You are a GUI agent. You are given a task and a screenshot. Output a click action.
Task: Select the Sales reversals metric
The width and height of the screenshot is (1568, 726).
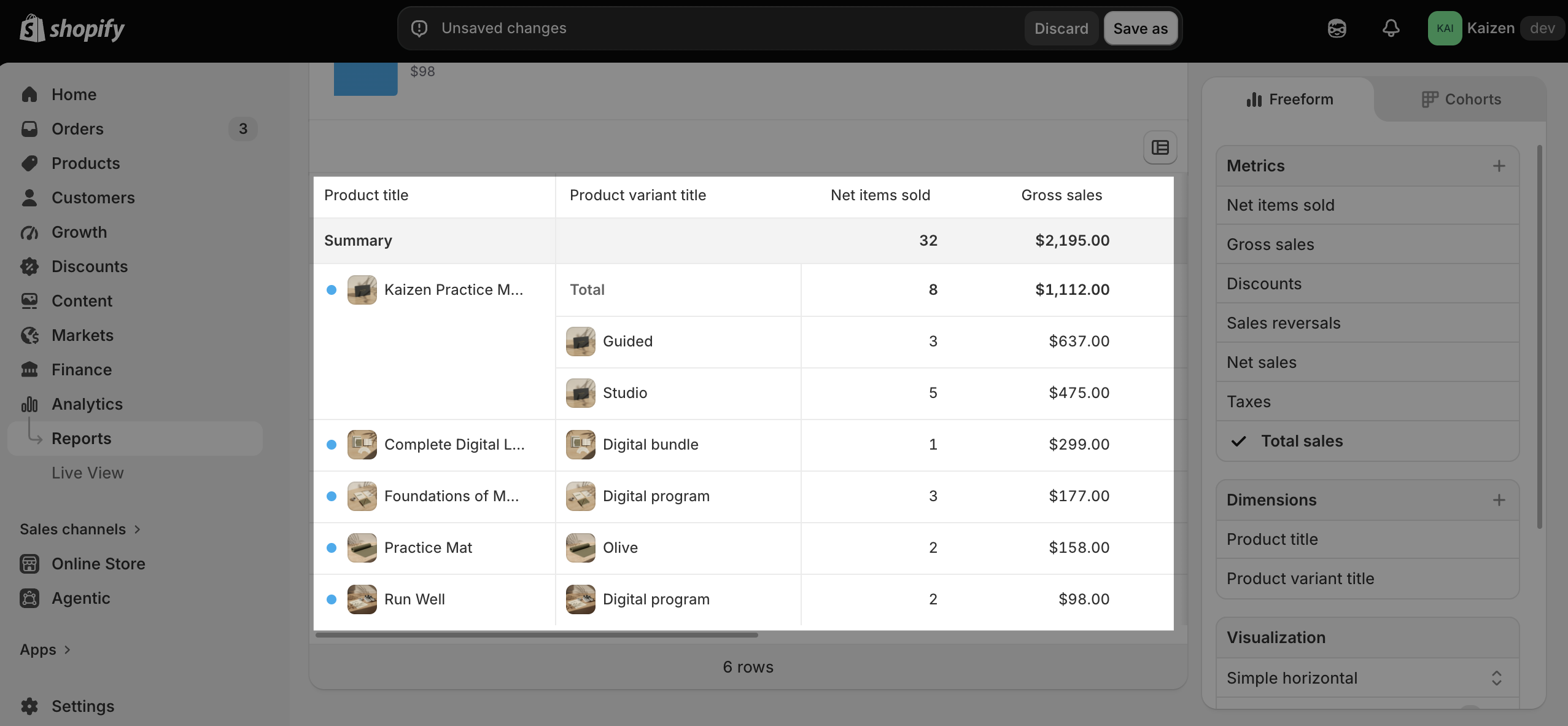pos(1368,323)
